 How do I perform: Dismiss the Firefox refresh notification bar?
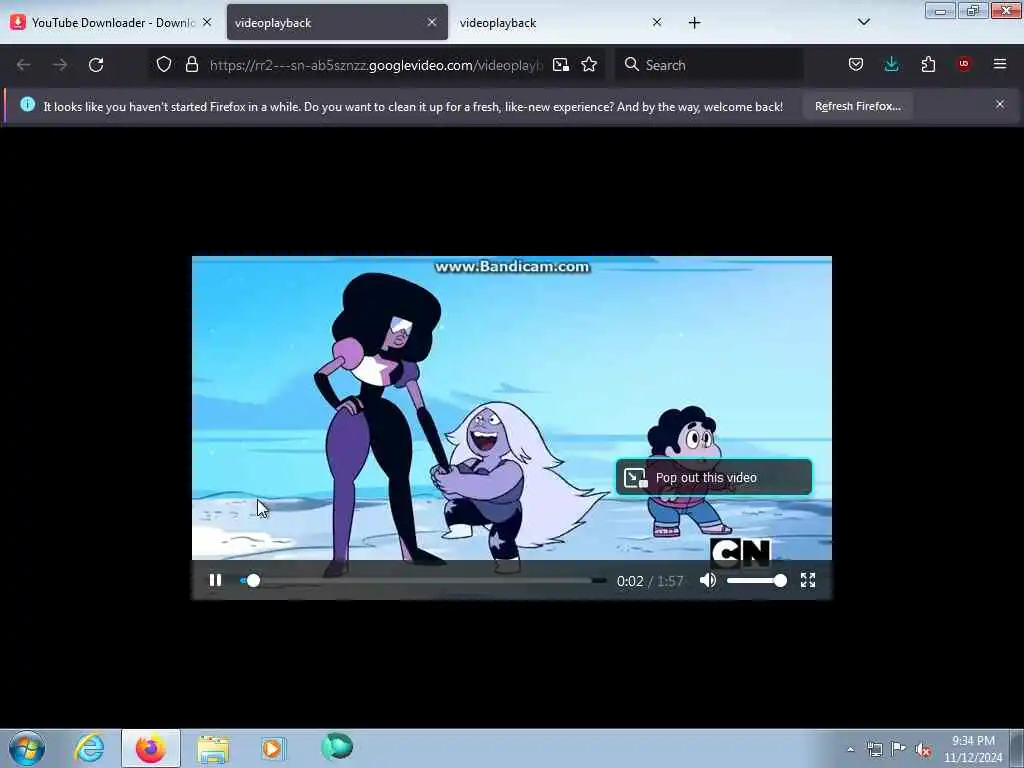[1000, 104]
